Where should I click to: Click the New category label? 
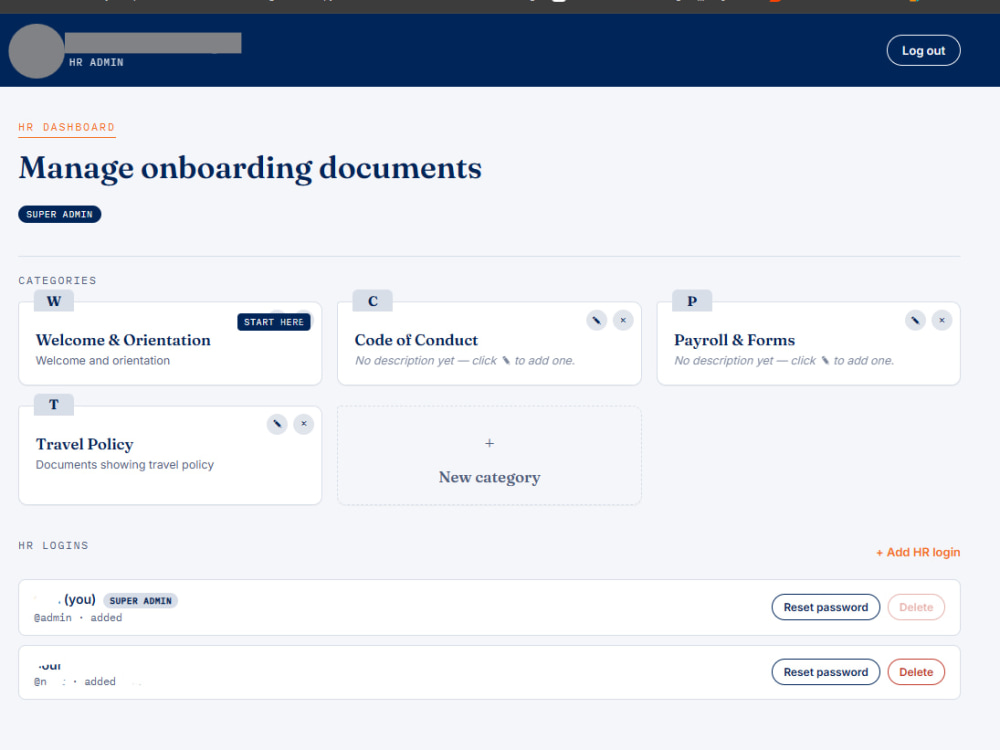coord(489,477)
